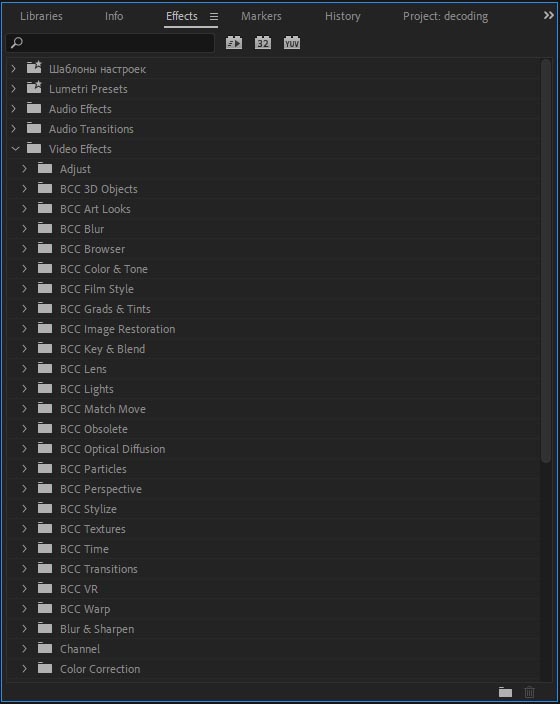Click the Audio Transitions folder icon

click(34, 128)
